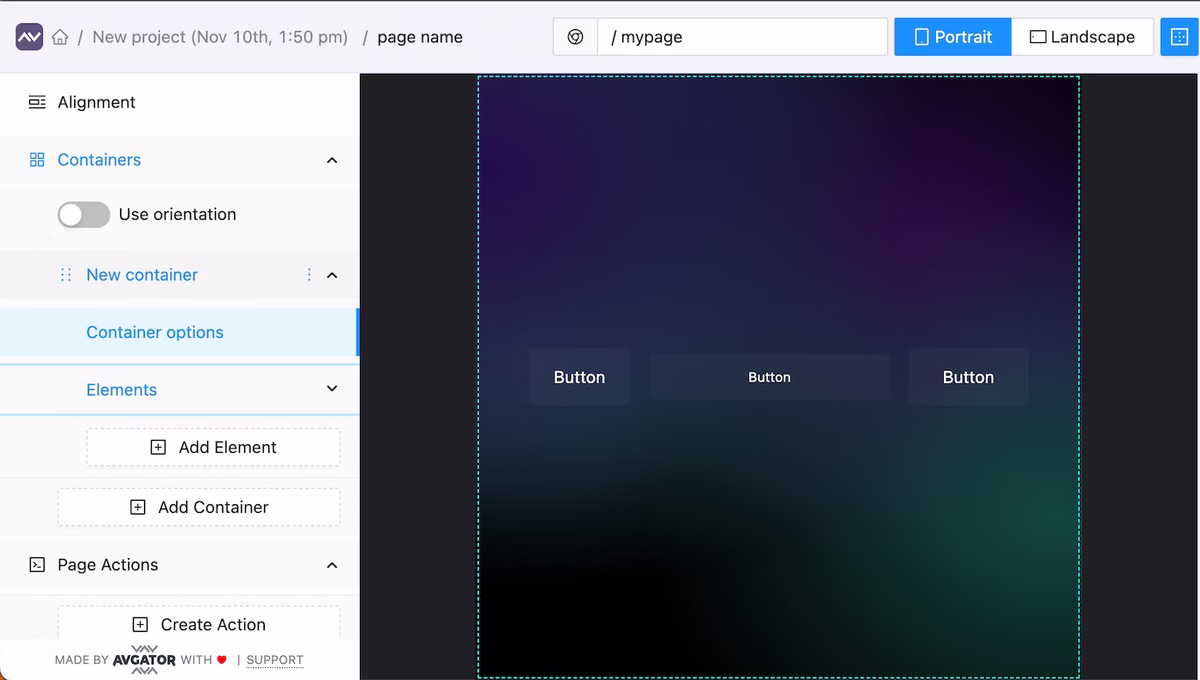Switch to Landscape orientation
Viewport: 1200px width, 680px height.
(x=1083, y=36)
